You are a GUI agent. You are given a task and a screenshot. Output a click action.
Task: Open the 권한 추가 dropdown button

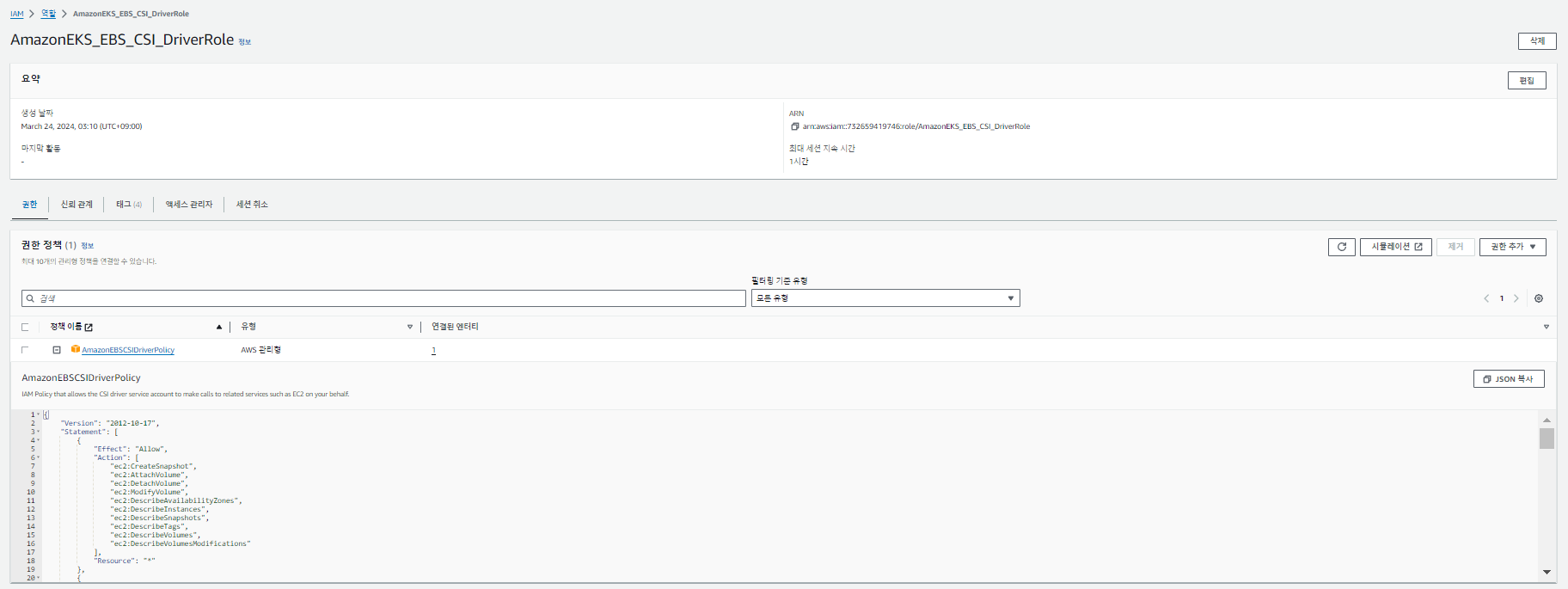pyautogui.click(x=1513, y=247)
